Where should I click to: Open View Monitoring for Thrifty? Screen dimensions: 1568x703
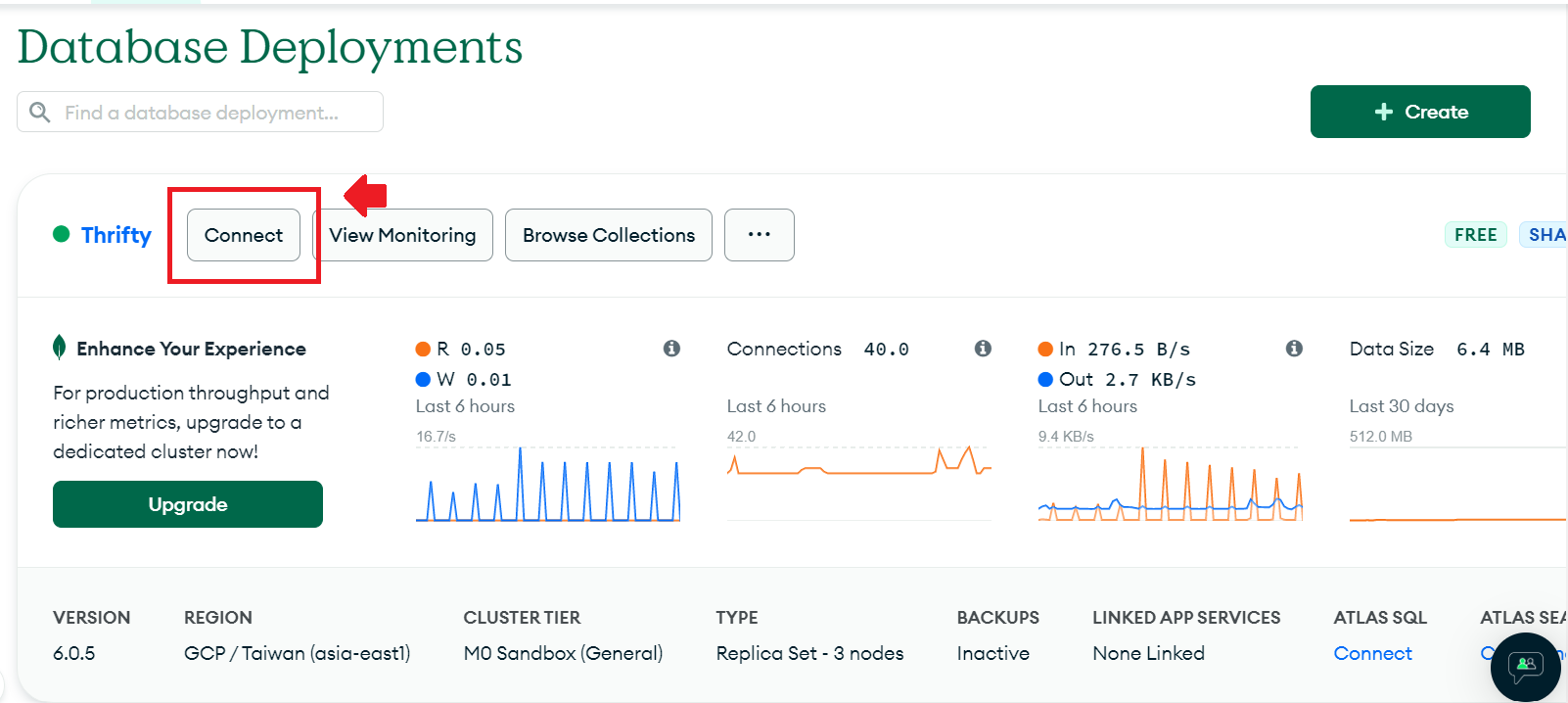402,235
